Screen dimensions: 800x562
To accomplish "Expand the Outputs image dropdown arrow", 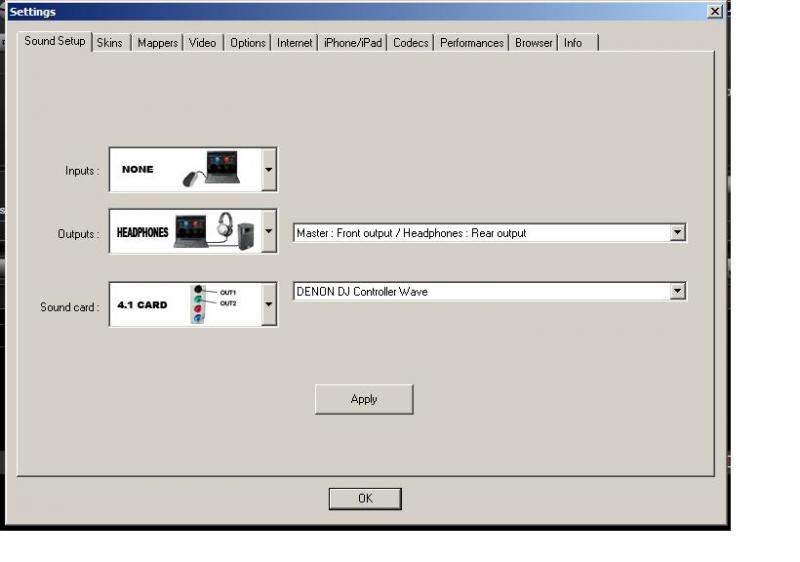I will 269,231.
